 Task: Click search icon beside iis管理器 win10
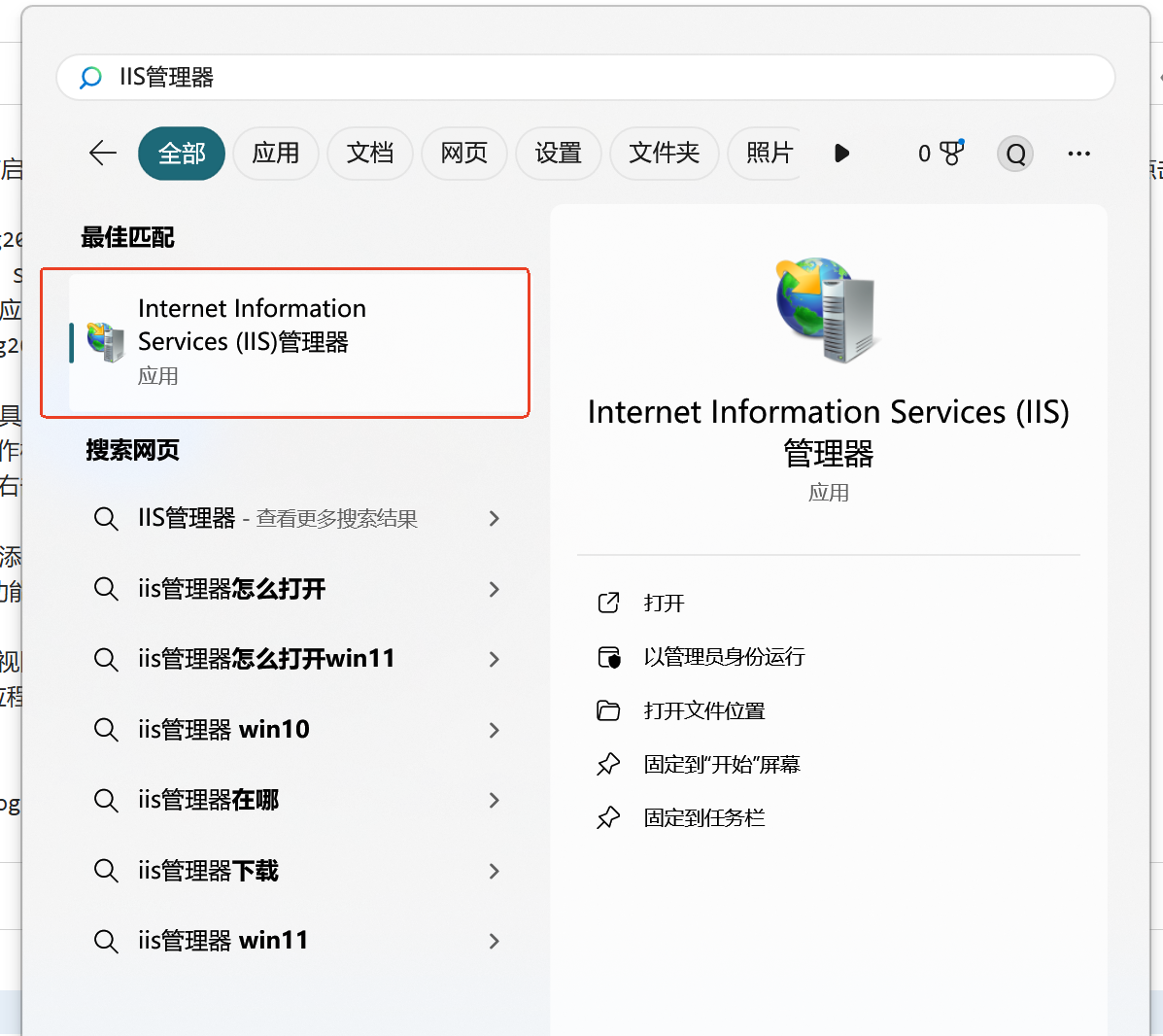click(106, 730)
